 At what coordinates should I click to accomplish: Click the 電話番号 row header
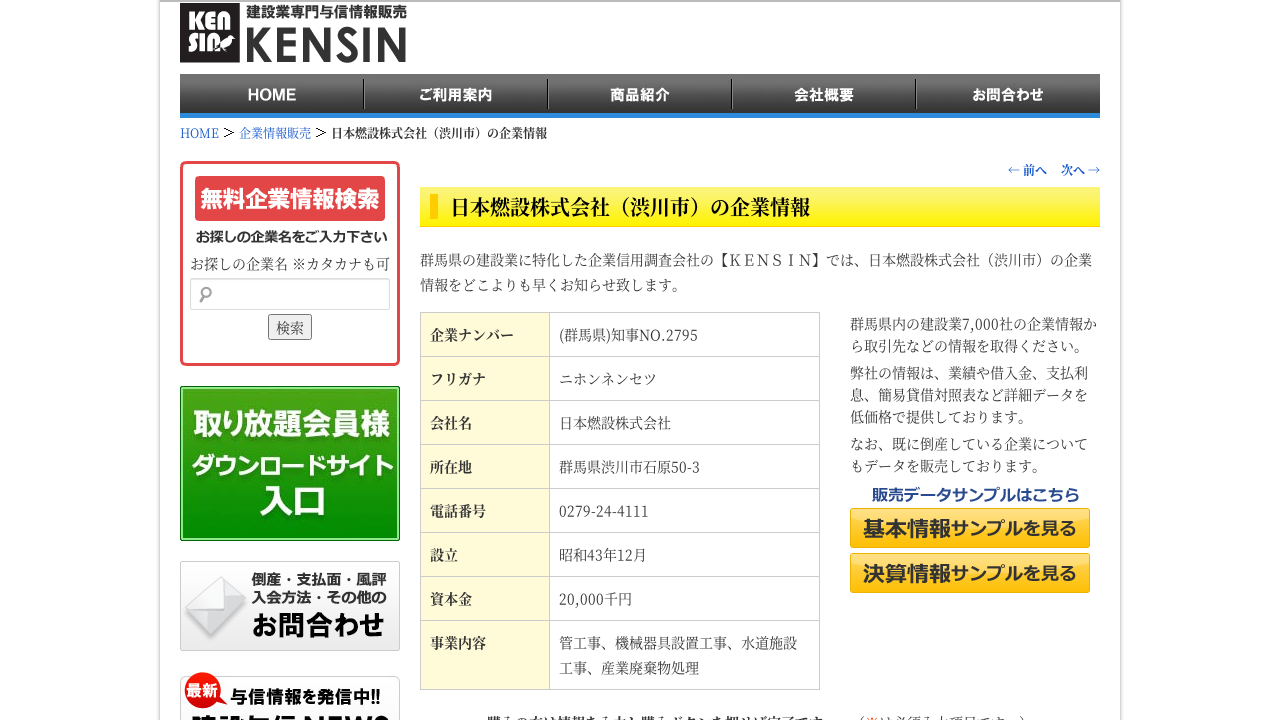[x=485, y=511]
